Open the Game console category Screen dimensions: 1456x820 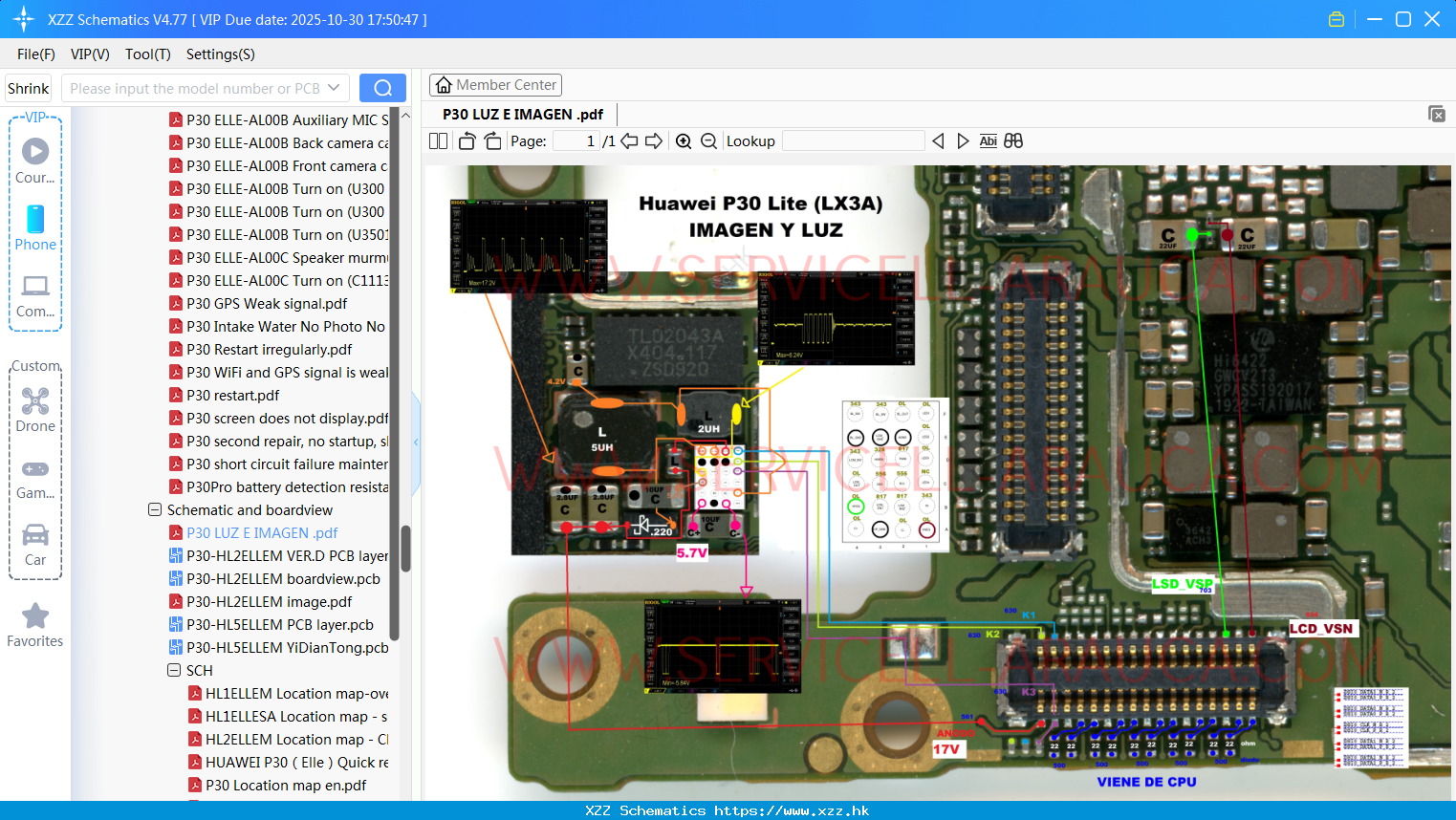pos(35,478)
